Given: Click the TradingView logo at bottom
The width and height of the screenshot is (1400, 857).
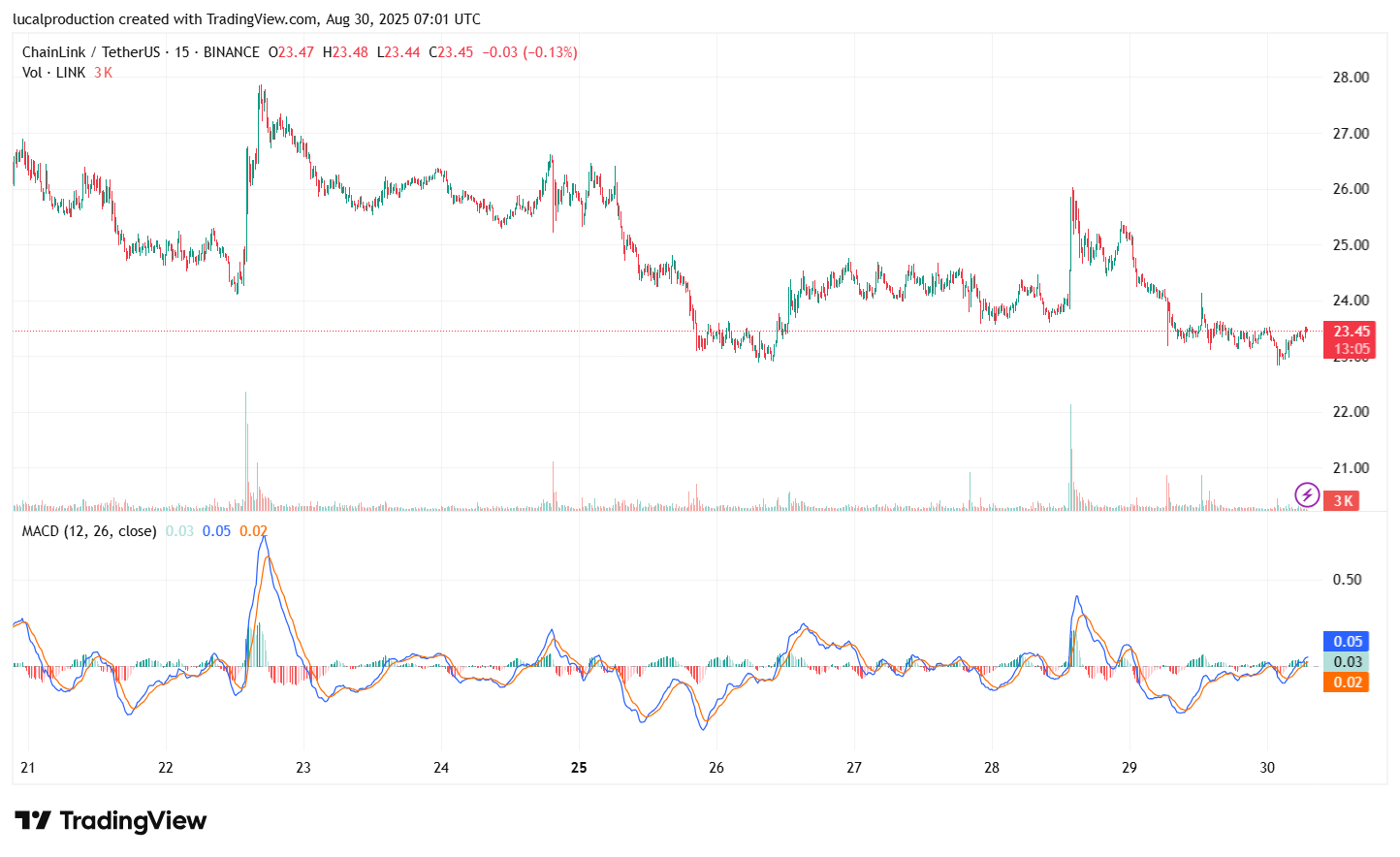Looking at the screenshot, I should 111,821.
